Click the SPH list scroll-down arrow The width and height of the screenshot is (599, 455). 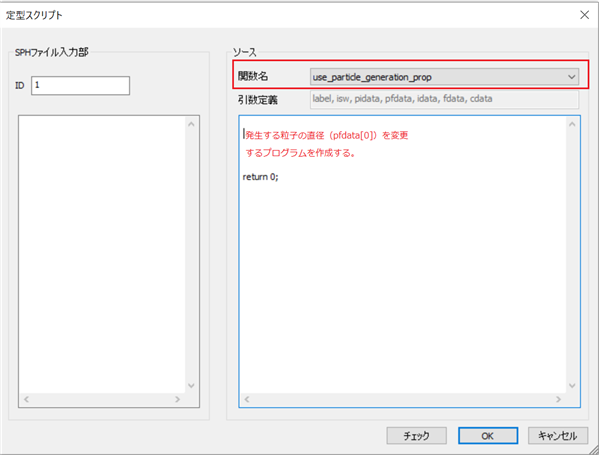tap(191, 385)
